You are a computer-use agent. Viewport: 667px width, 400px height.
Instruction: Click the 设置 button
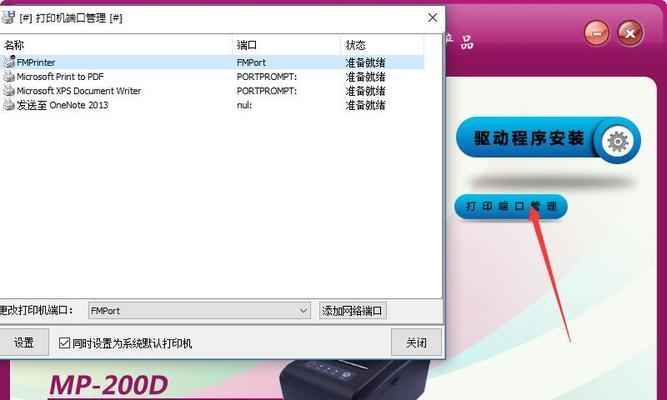23,342
